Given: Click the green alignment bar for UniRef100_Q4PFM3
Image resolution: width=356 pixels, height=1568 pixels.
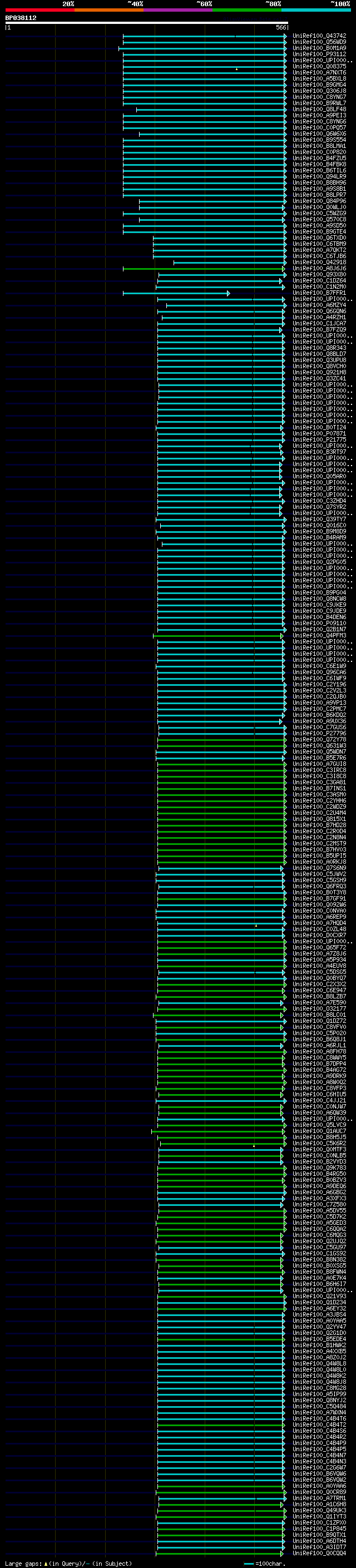Looking at the screenshot, I should pos(218,635).
